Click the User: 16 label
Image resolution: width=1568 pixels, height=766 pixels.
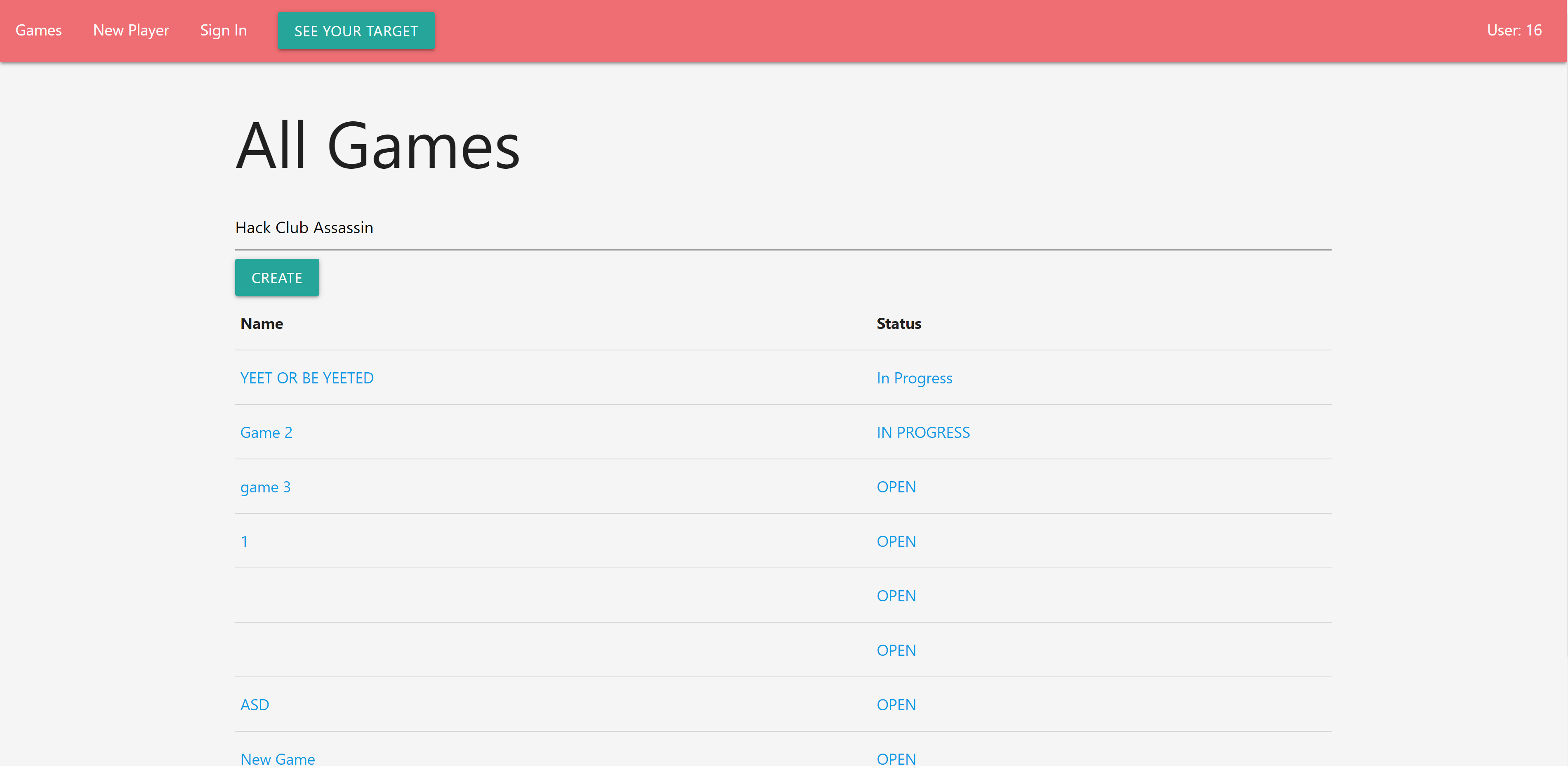[x=1514, y=31]
